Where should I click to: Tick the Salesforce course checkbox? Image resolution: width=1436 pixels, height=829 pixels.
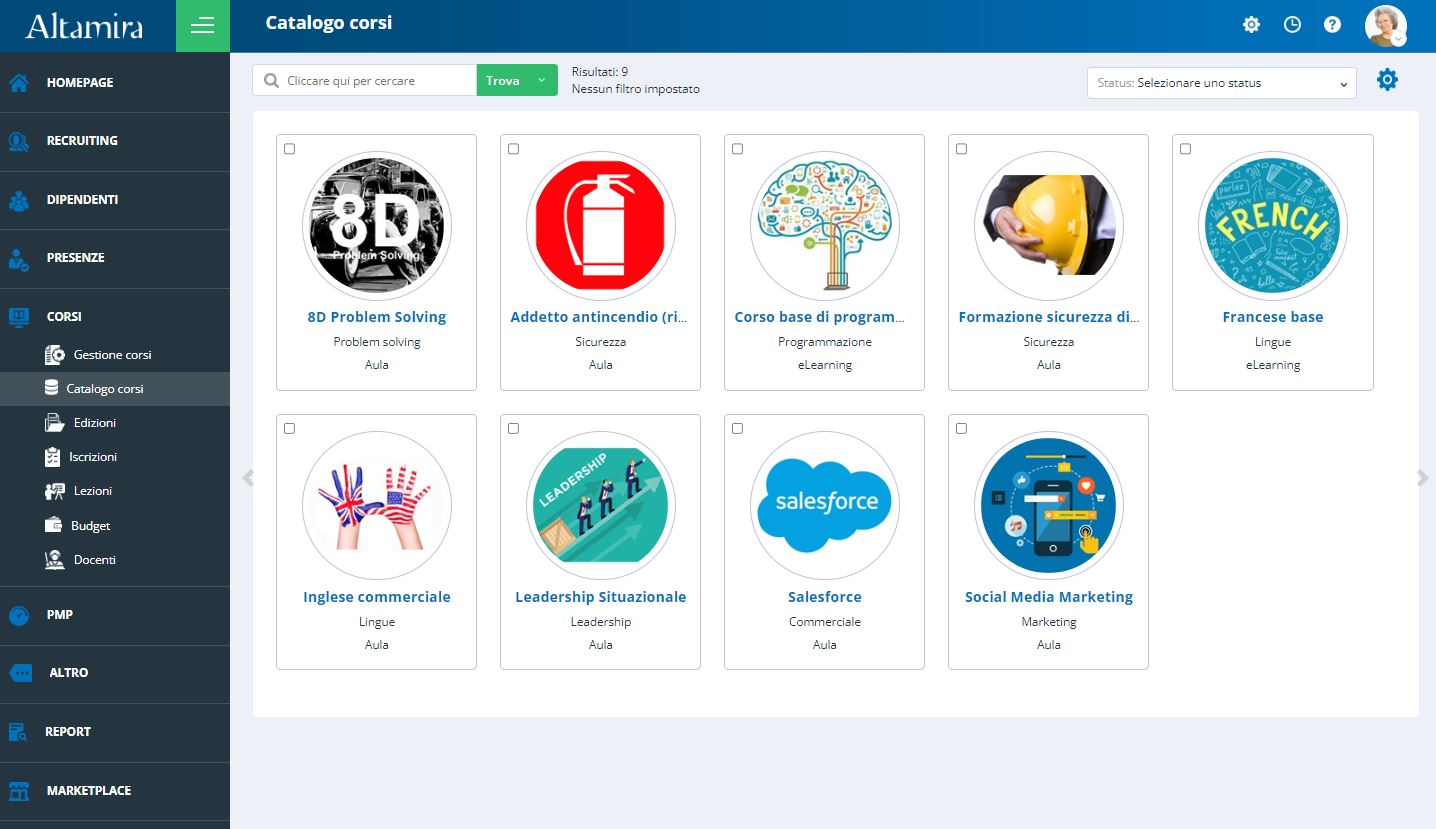(737, 429)
